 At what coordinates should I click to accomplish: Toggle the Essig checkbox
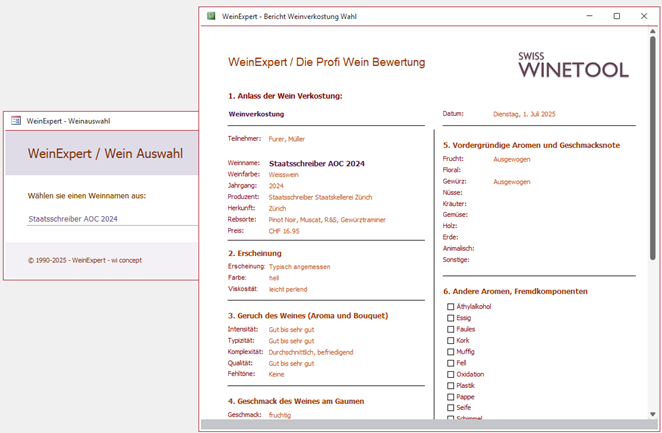click(451, 318)
